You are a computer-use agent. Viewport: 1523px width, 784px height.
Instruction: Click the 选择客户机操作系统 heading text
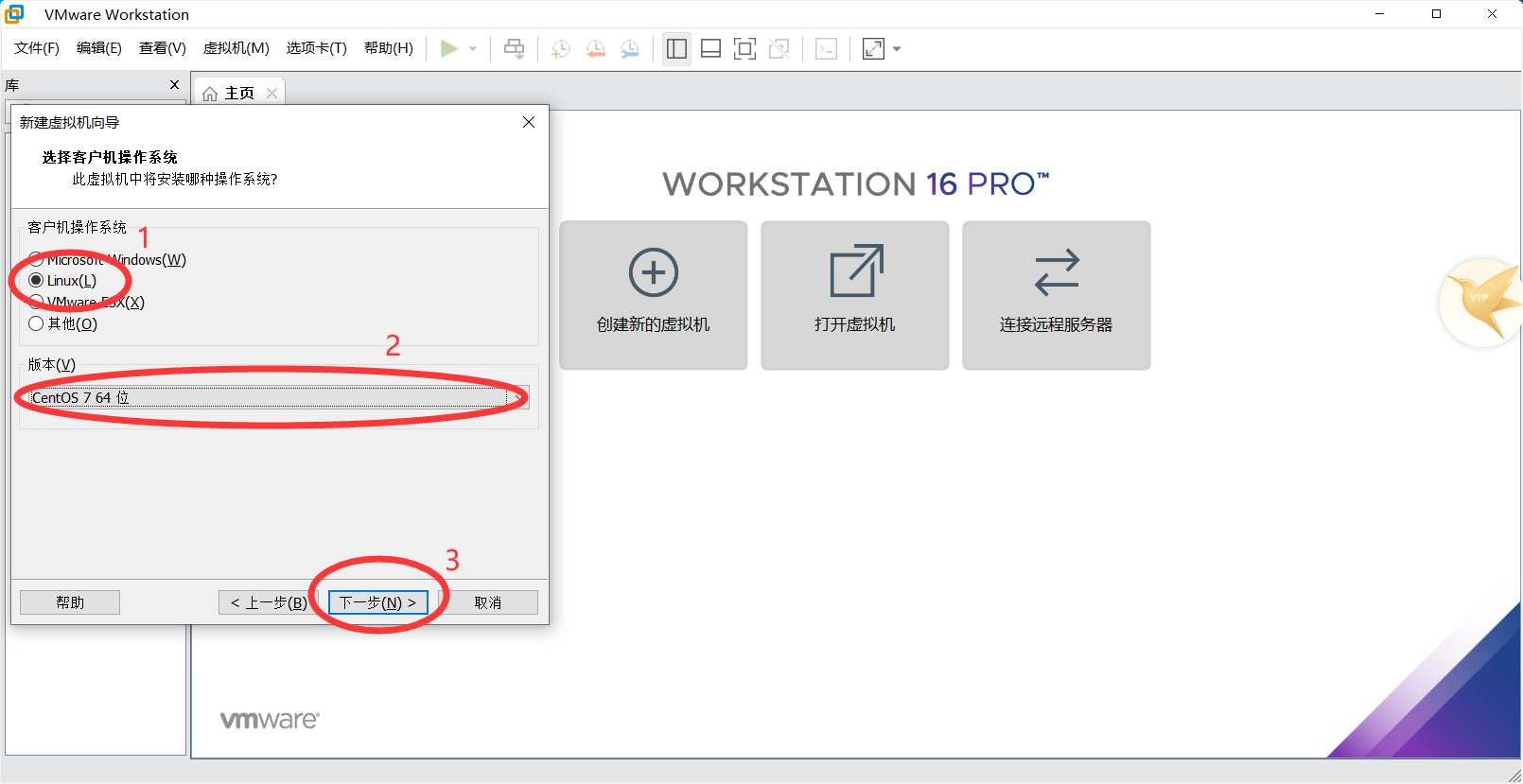click(110, 157)
